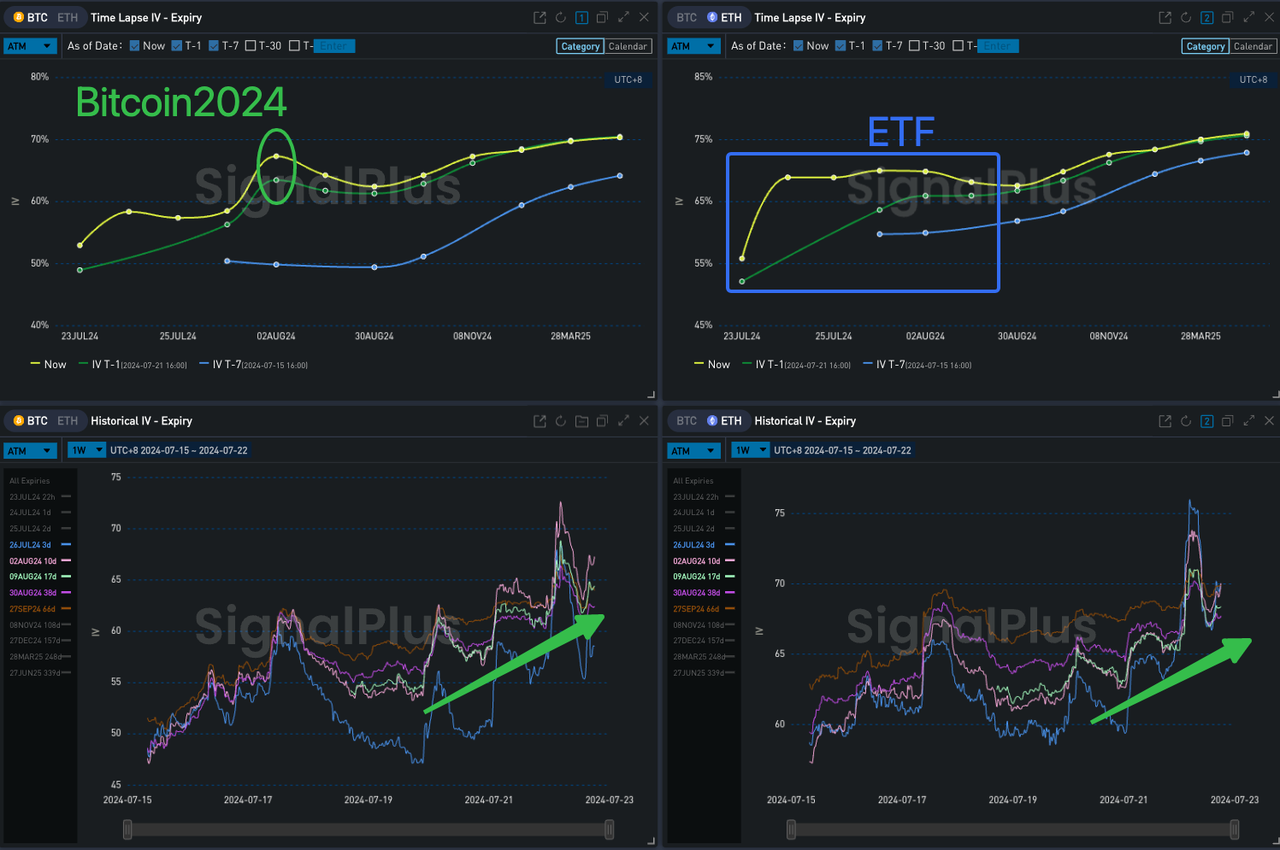Uncheck Now in BTC Time Lapse panel

tap(135, 46)
